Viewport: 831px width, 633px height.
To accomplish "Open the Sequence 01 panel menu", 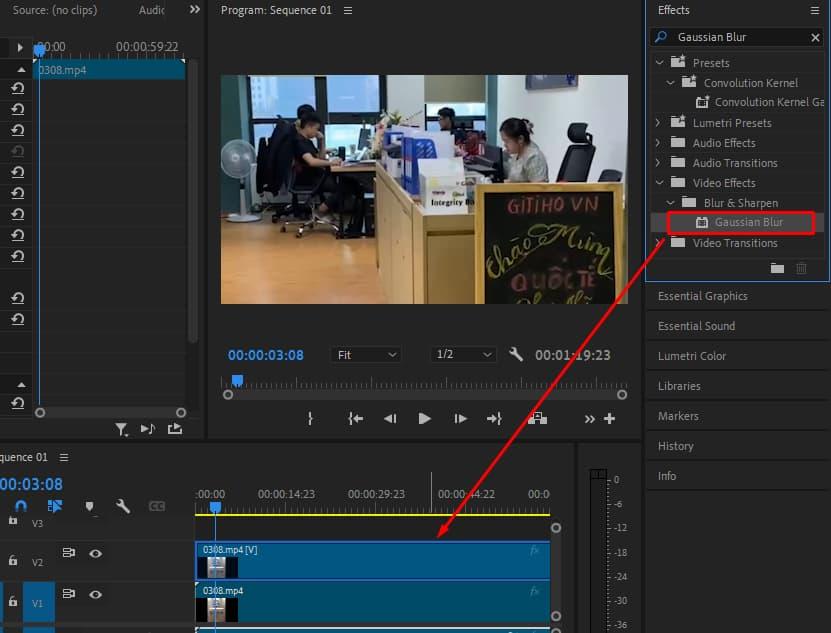I will coord(62,457).
